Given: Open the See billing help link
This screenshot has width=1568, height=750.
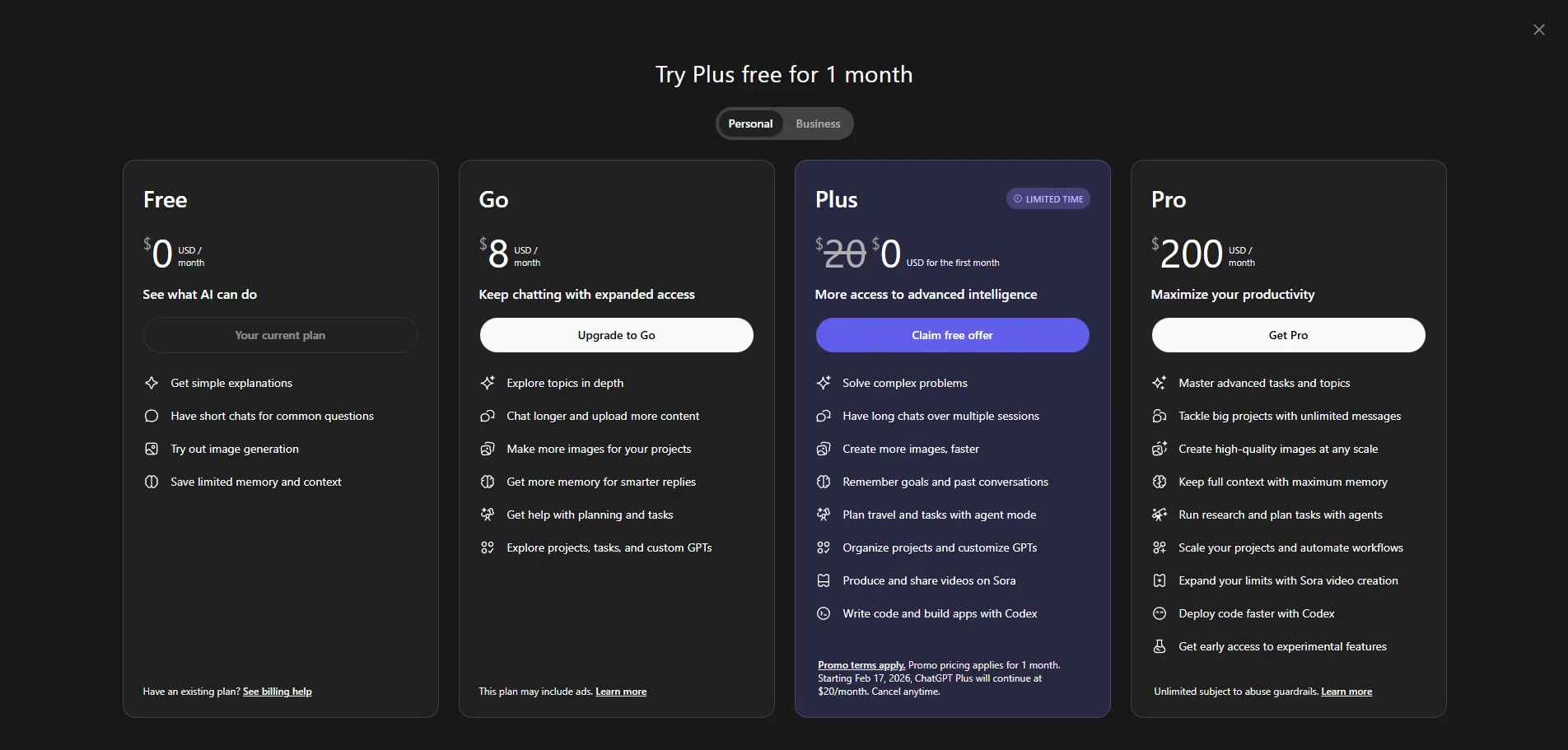Looking at the screenshot, I should click(277, 692).
